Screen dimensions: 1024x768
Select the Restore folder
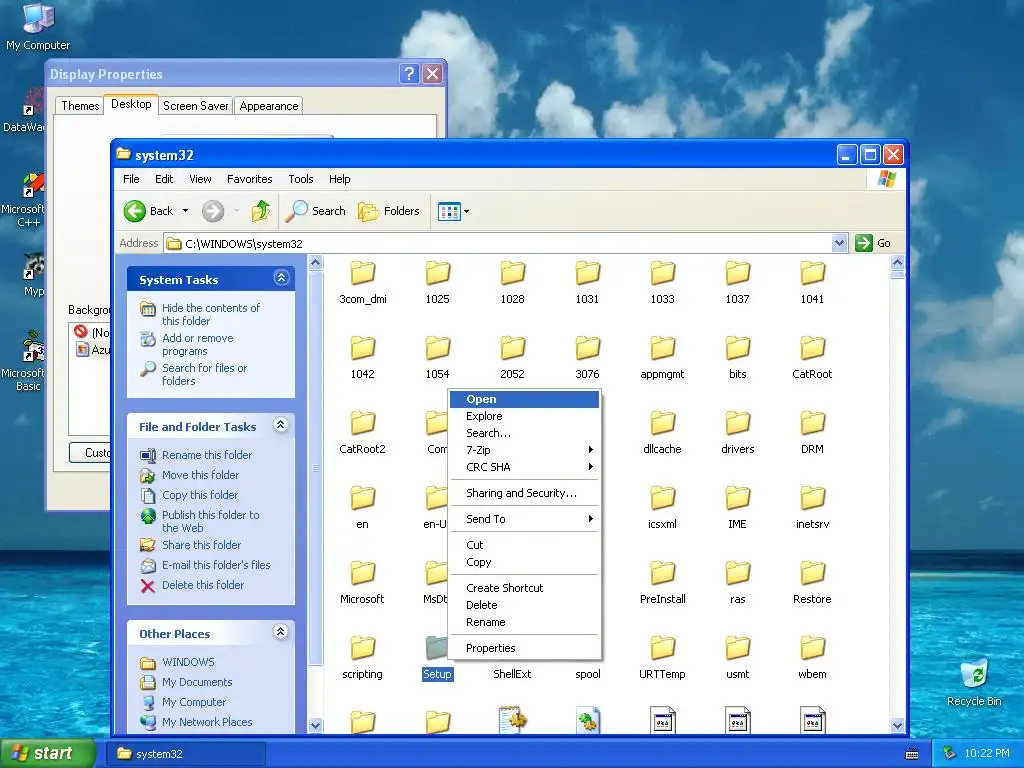(812, 583)
